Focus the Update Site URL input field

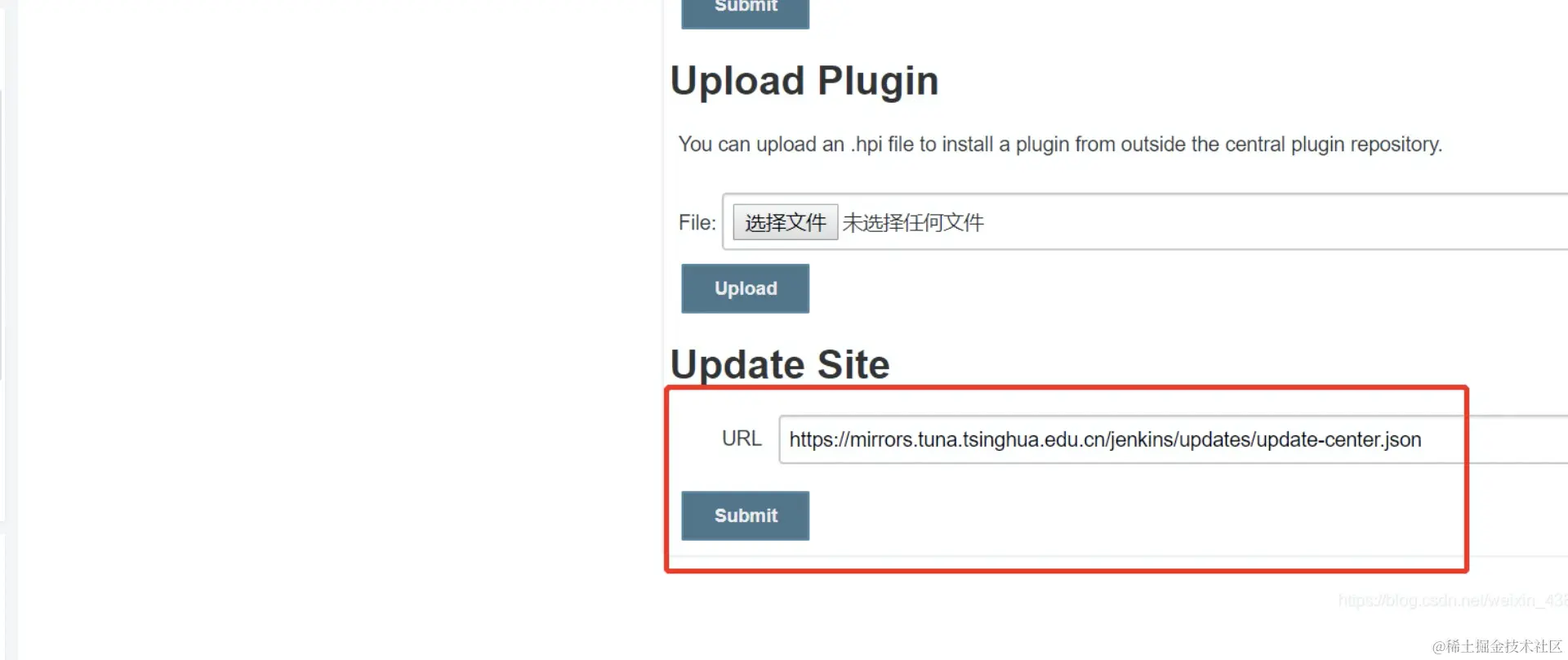tap(1173, 439)
